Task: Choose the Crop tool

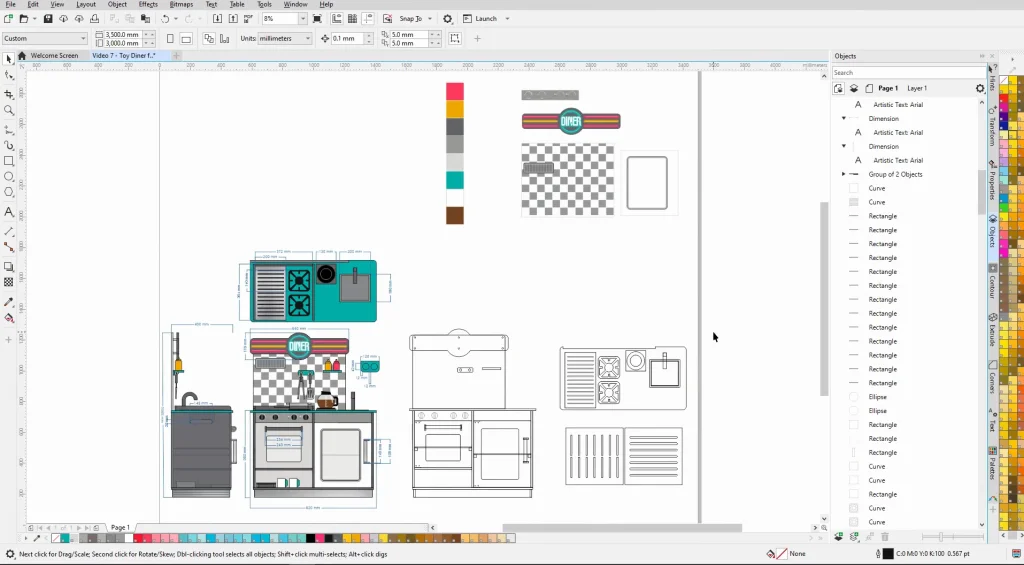Action: [9, 93]
